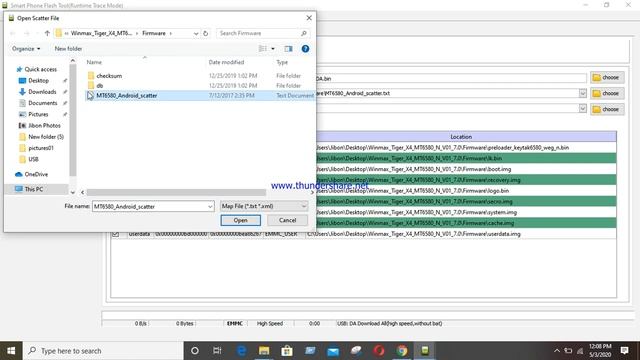The height and width of the screenshot is (360, 640).
Task: Launch Opera browser from taskbar
Action: click(379, 351)
